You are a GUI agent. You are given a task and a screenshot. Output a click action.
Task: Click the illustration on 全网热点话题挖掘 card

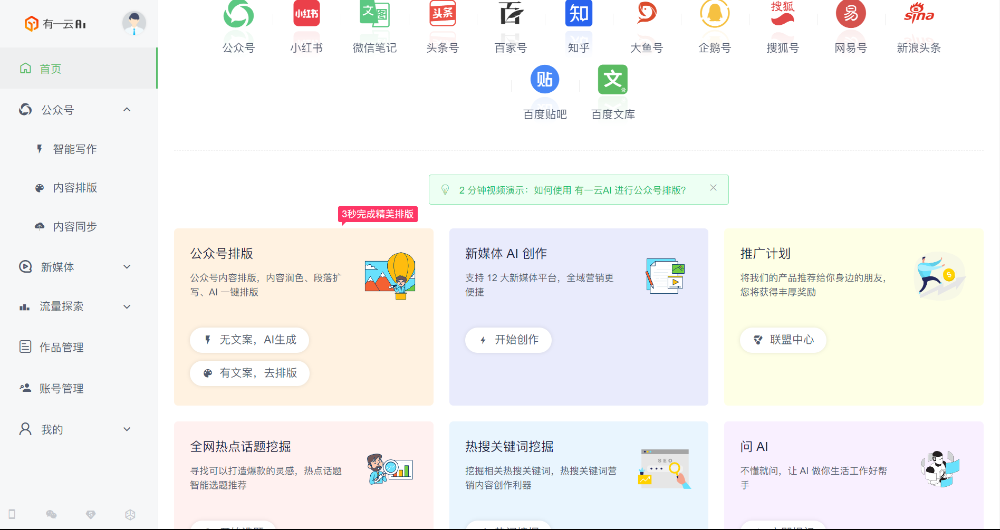pyautogui.click(x=390, y=469)
